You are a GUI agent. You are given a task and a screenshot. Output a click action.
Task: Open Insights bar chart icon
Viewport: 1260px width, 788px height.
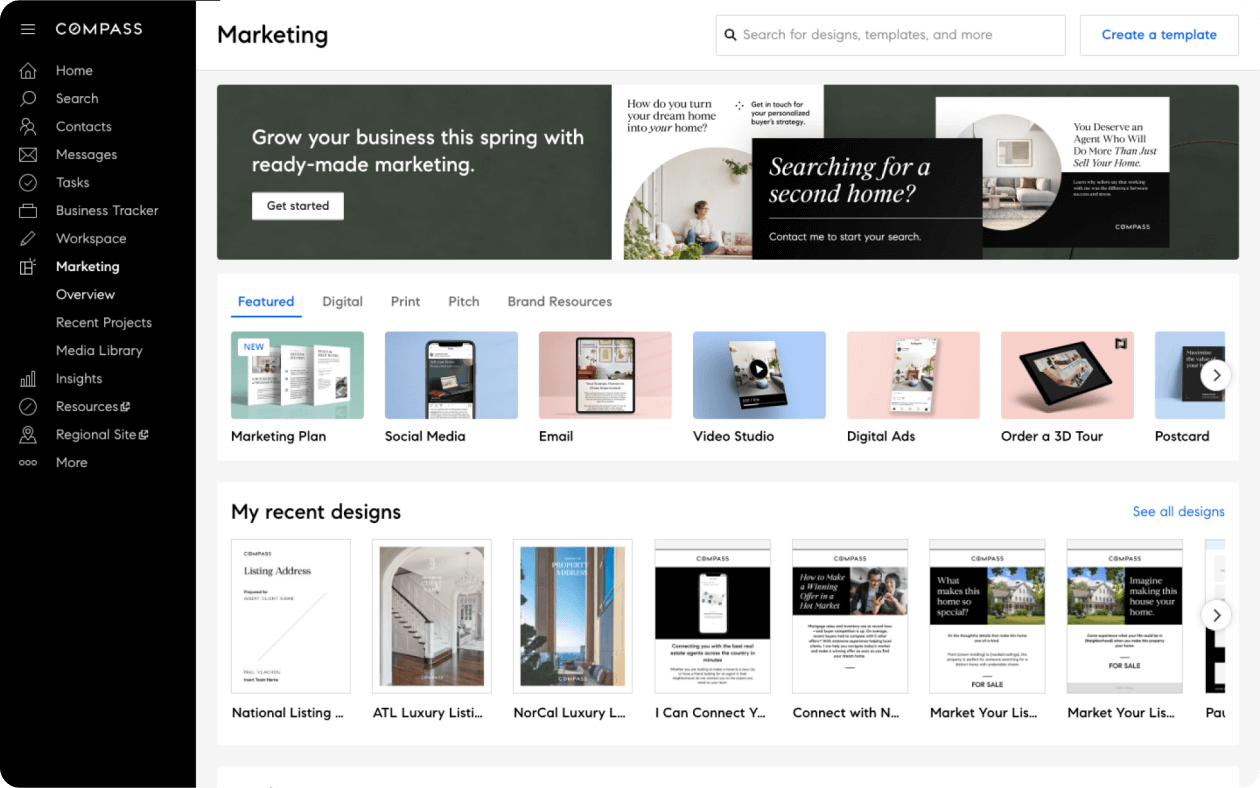pos(28,379)
